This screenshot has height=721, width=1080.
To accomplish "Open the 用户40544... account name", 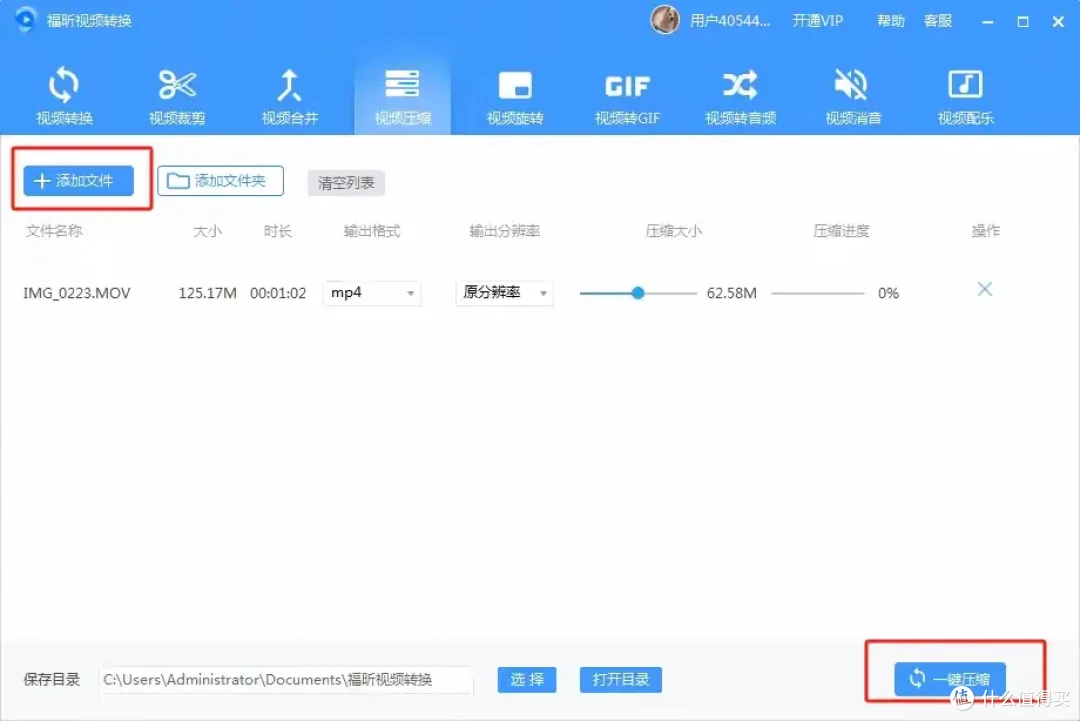I will point(729,21).
